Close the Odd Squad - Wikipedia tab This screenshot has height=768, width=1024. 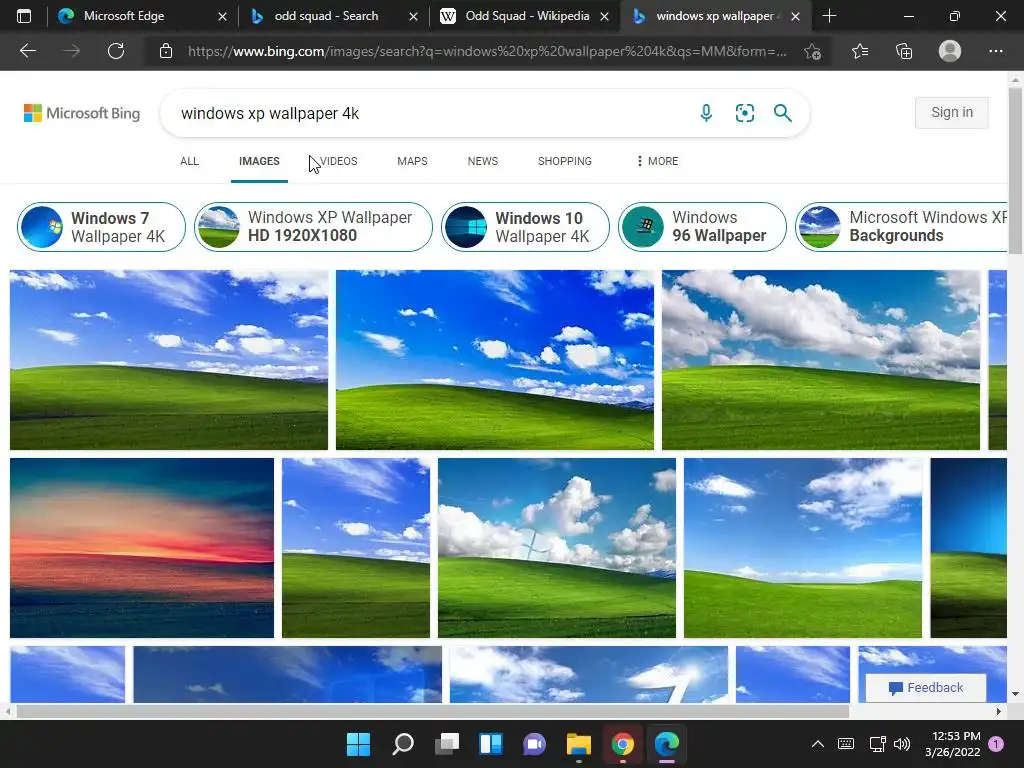tap(605, 16)
